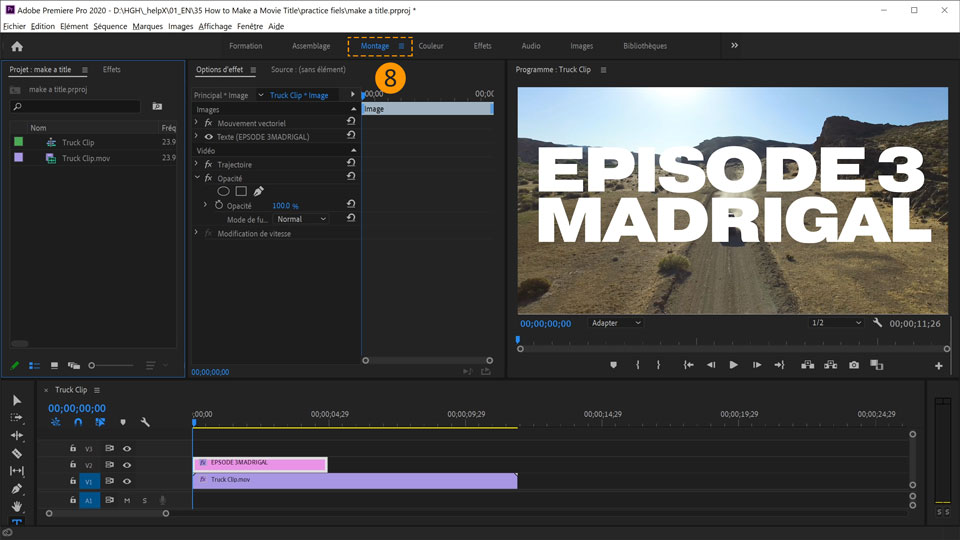
Task: Toggle the lock on track V3
Action: pos(73,449)
